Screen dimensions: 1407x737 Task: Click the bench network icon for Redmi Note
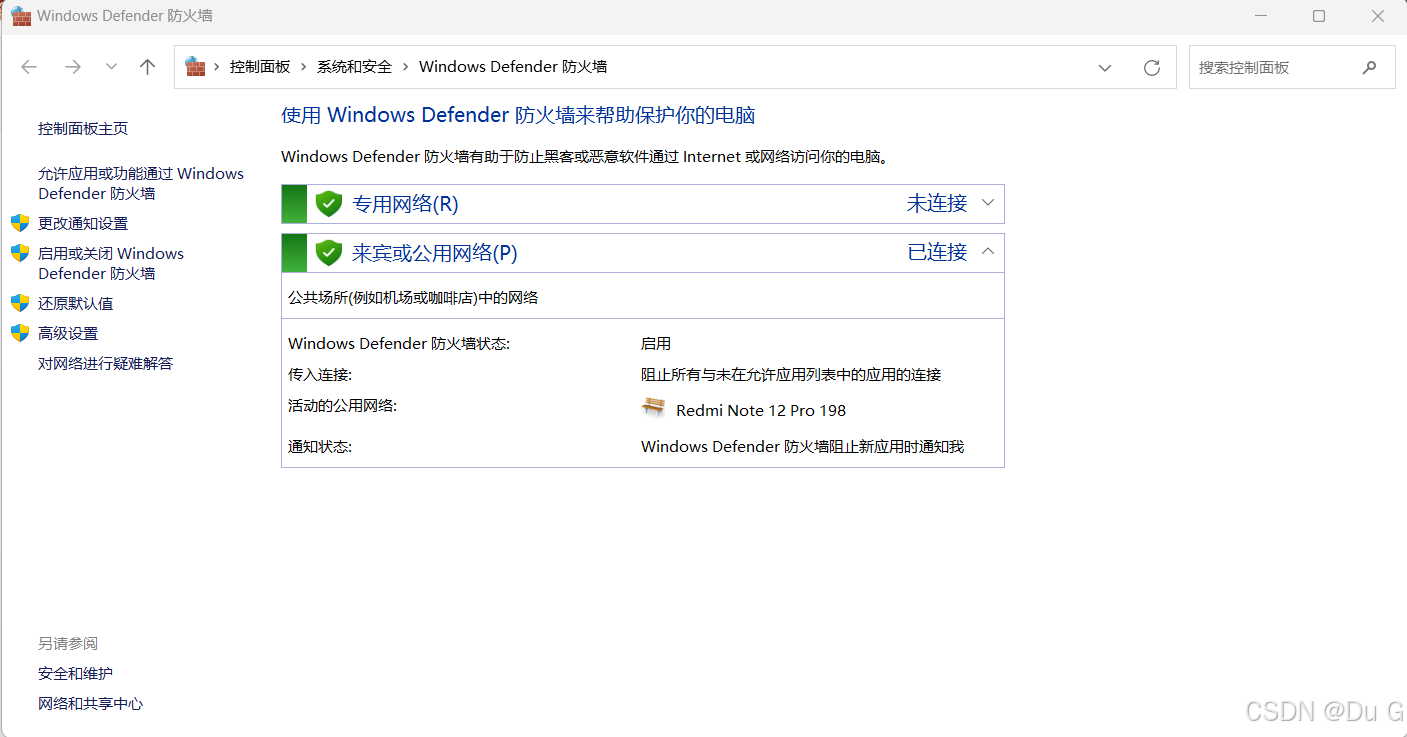(x=653, y=408)
